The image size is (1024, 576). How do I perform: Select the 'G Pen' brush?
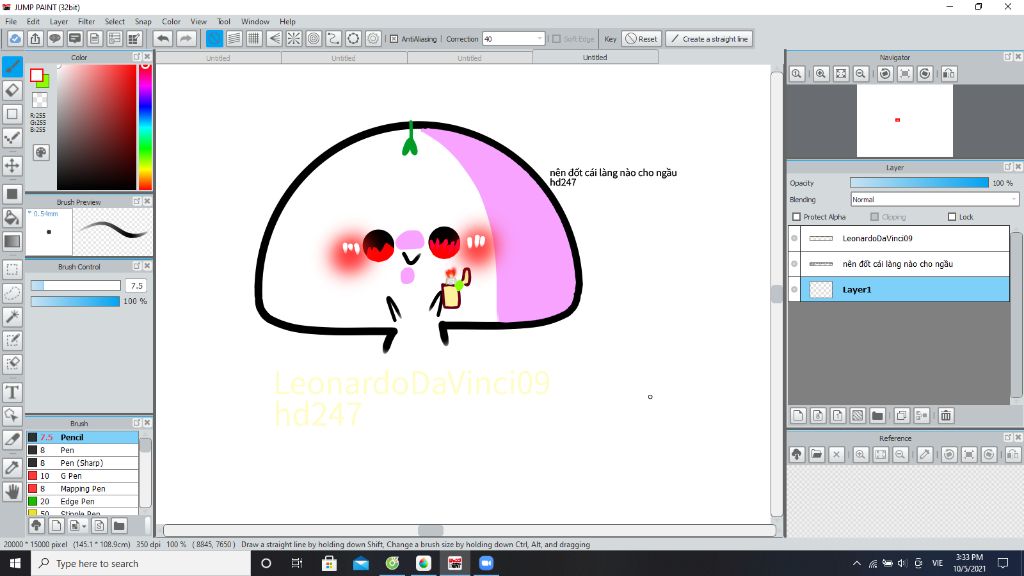pyautogui.click(x=82, y=476)
